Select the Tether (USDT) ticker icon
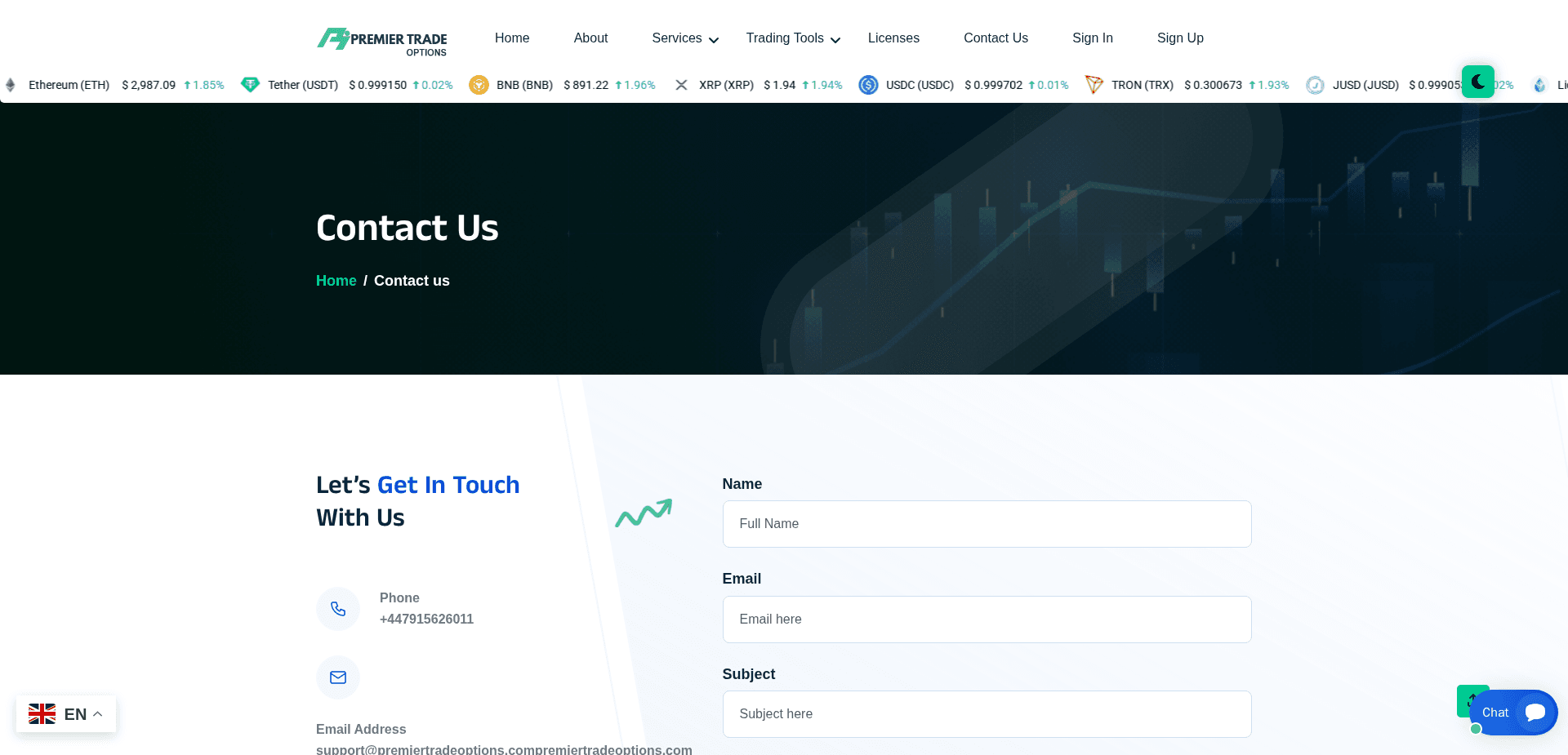1568x755 pixels. pos(250,84)
